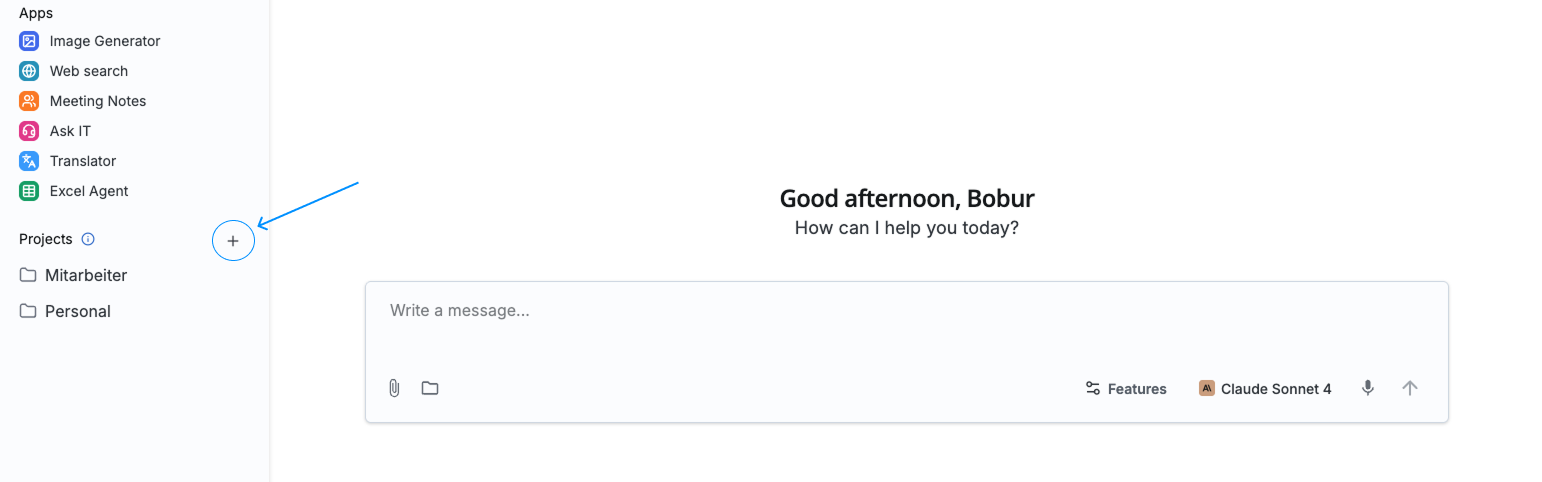The width and height of the screenshot is (1542, 482).
Task: Click the Meeting Notes app icon
Action: (29, 101)
